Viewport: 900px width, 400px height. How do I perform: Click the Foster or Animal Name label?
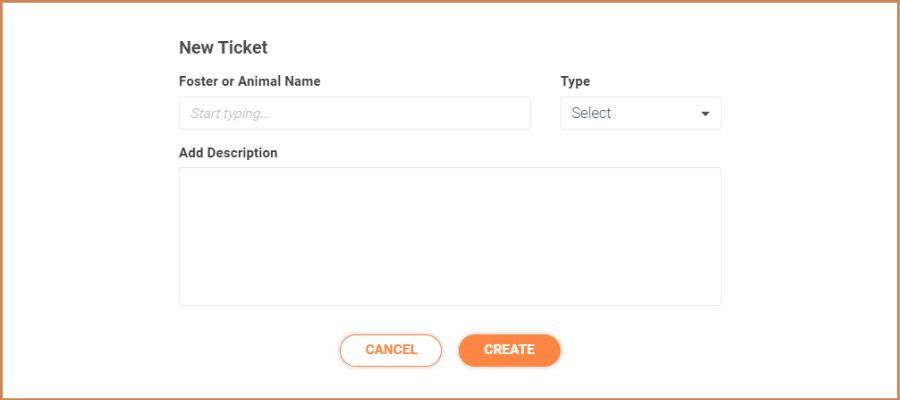pos(250,81)
